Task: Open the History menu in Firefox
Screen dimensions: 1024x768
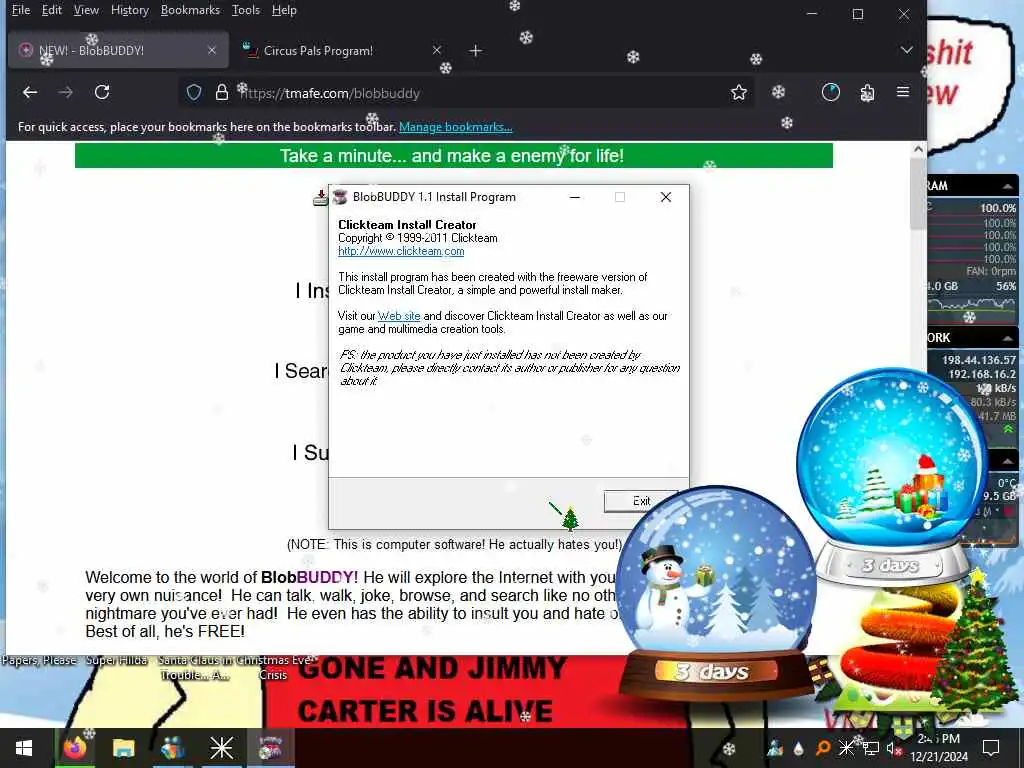Action: coord(130,10)
